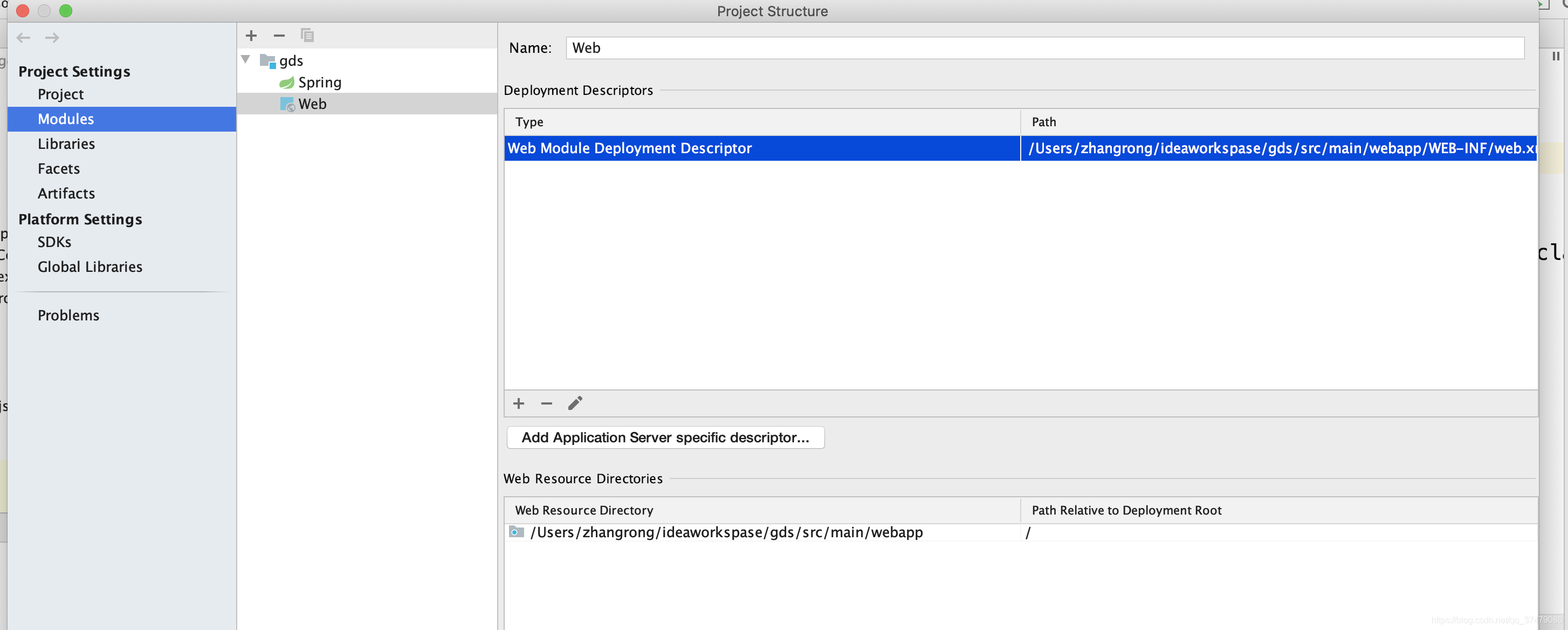Click the back navigation arrow
Screen dimensions: 1568x630
pos(24,38)
